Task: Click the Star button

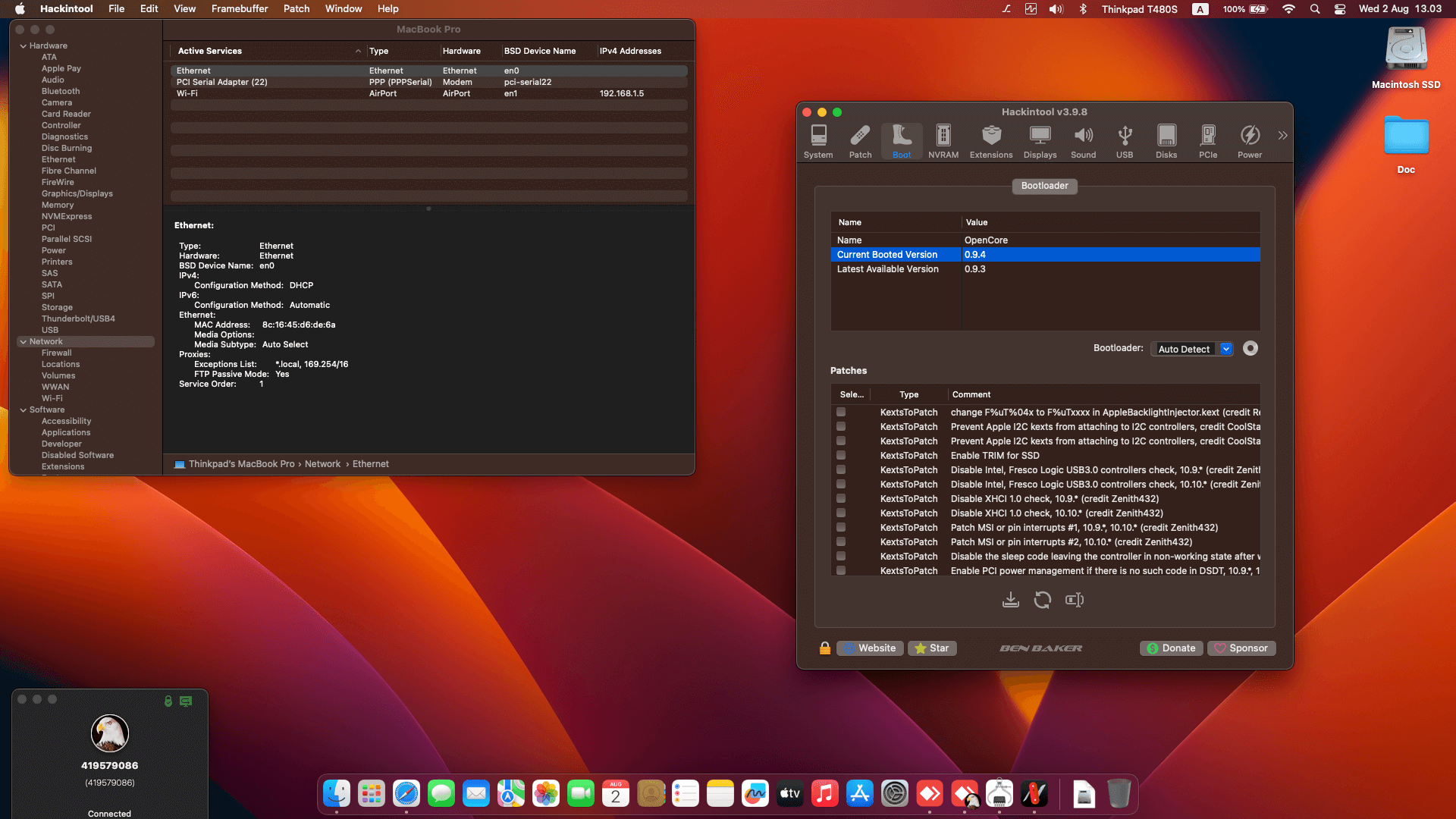Action: [932, 648]
